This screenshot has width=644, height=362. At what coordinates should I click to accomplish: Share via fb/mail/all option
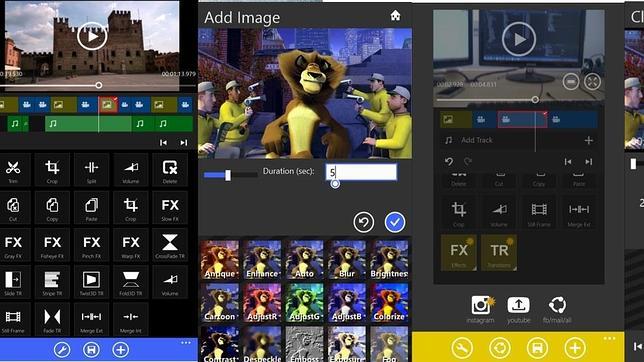coord(557,310)
